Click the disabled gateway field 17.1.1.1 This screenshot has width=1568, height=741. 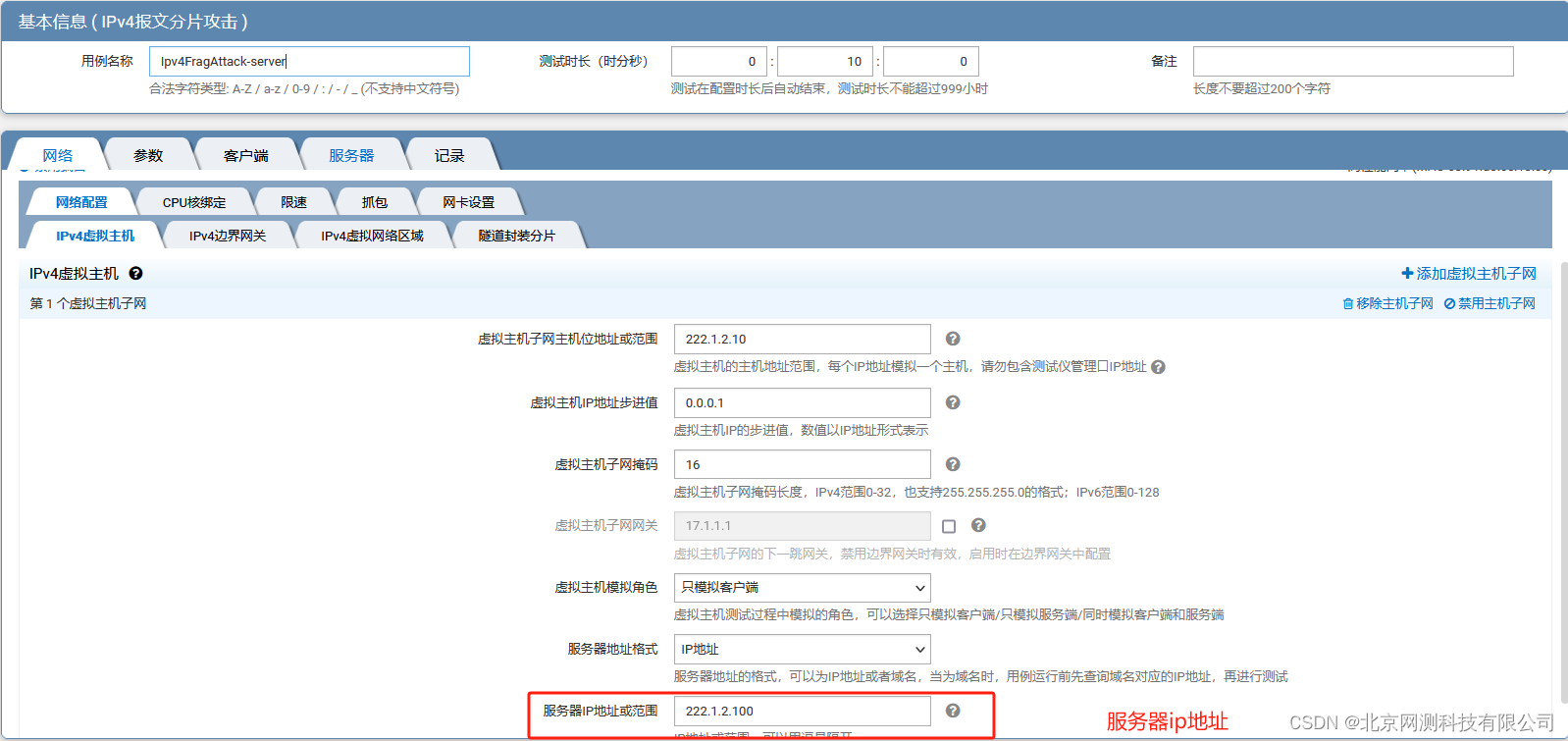point(803,526)
